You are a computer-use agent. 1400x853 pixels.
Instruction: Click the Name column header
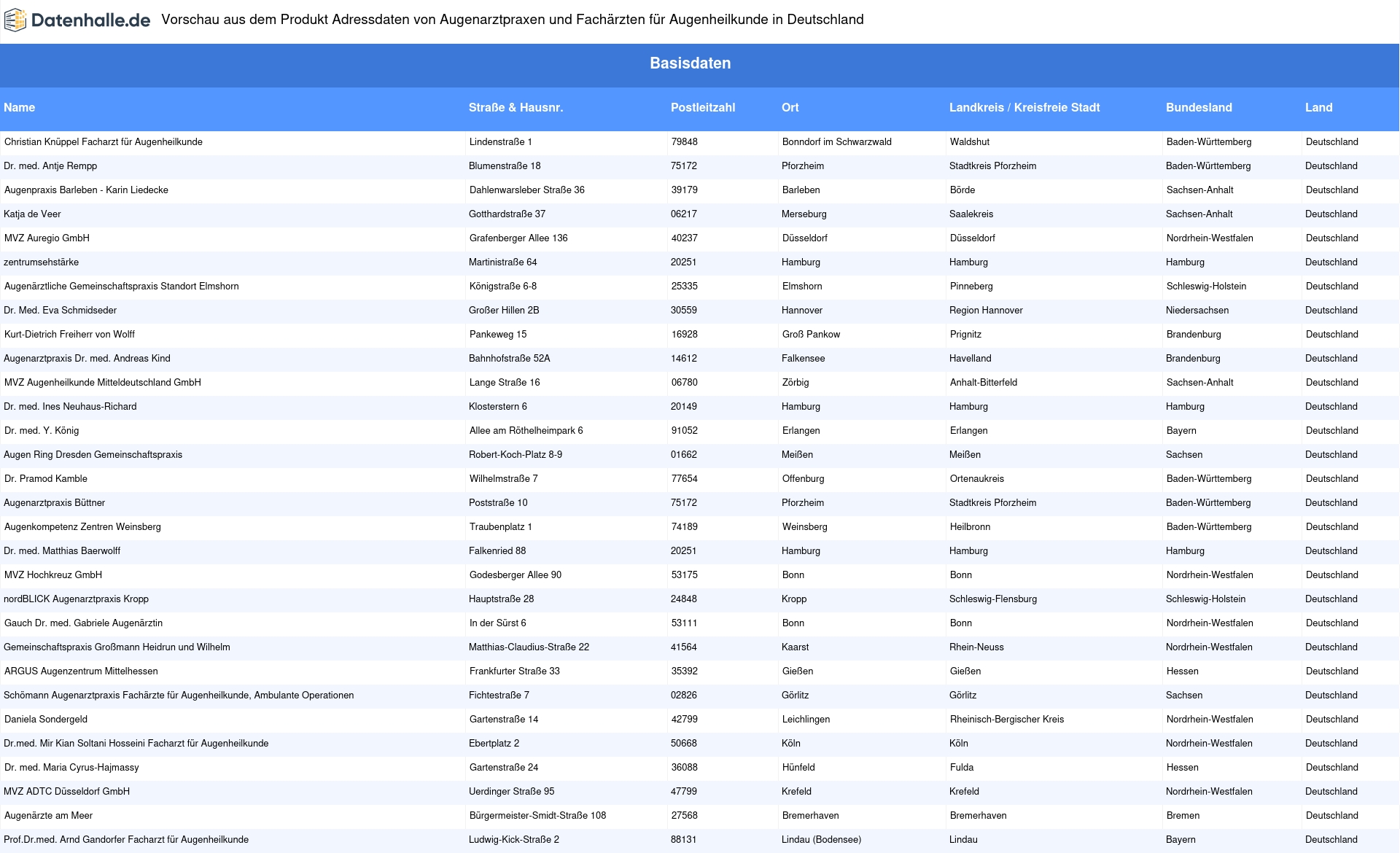tap(19, 107)
